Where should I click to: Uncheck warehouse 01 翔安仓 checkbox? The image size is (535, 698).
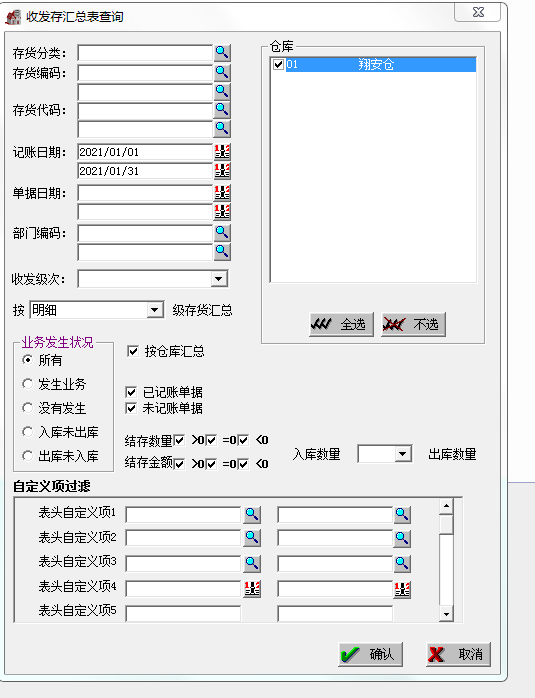pos(279,65)
